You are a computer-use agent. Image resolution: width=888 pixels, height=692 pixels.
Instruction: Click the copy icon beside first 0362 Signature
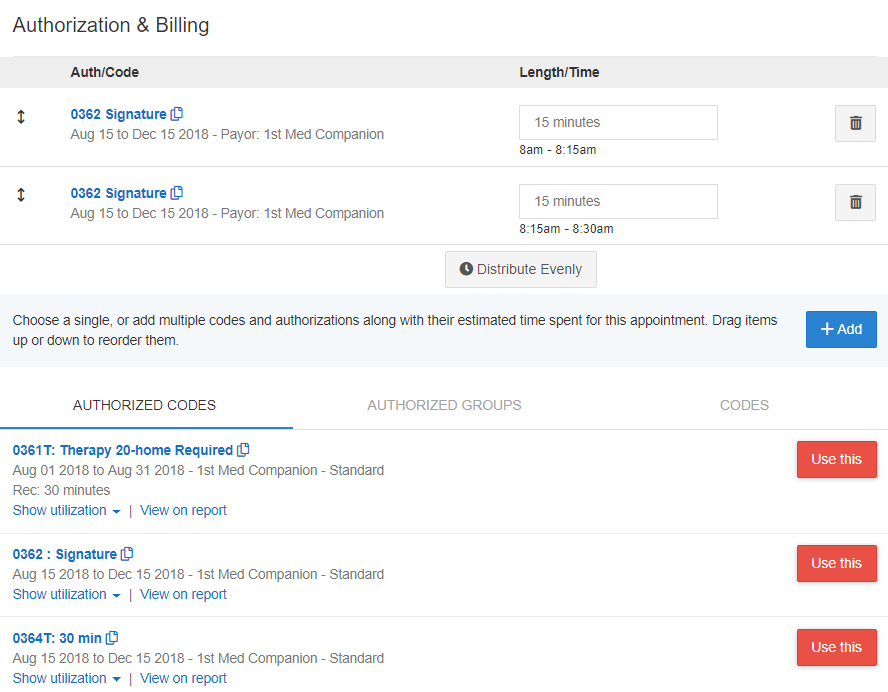(178, 113)
